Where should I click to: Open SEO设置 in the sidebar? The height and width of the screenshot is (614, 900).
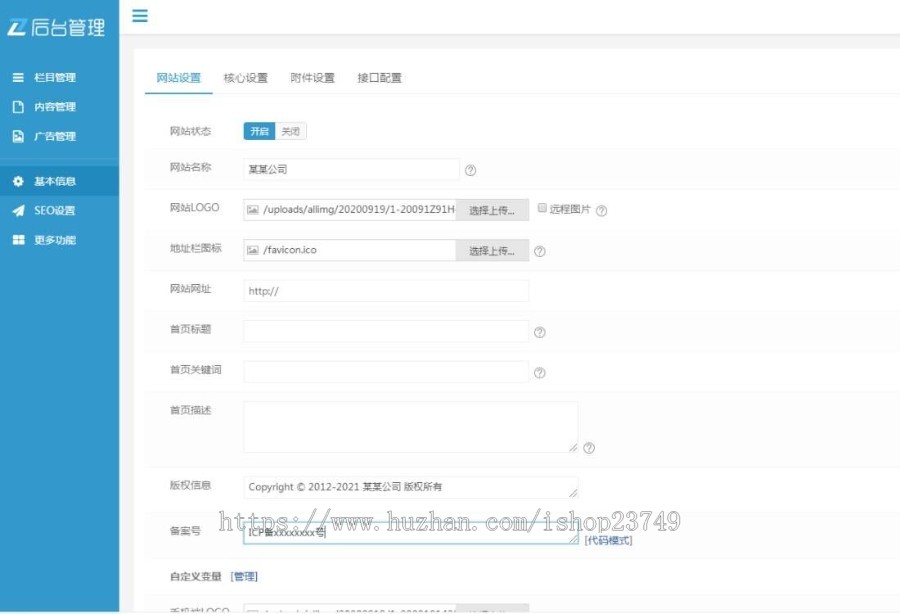point(60,211)
